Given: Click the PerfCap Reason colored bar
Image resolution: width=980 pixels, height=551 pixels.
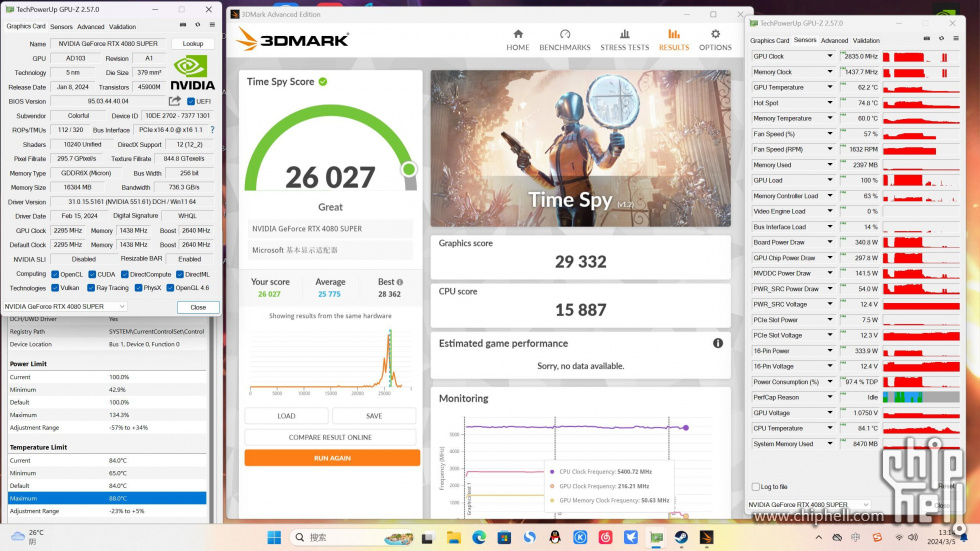Looking at the screenshot, I should point(921,397).
